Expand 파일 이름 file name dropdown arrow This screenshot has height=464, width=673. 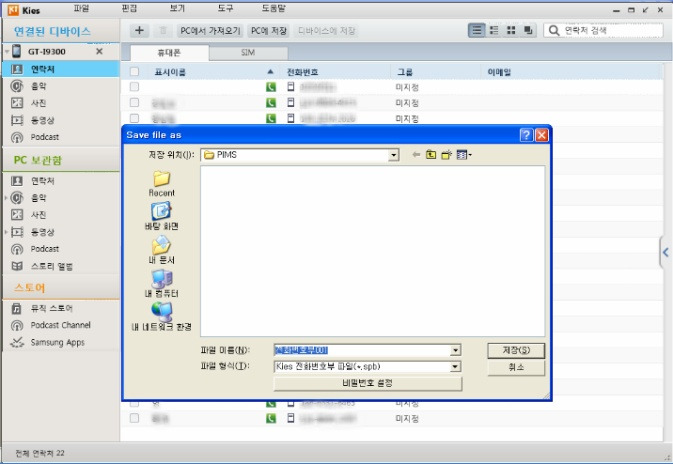455,351
